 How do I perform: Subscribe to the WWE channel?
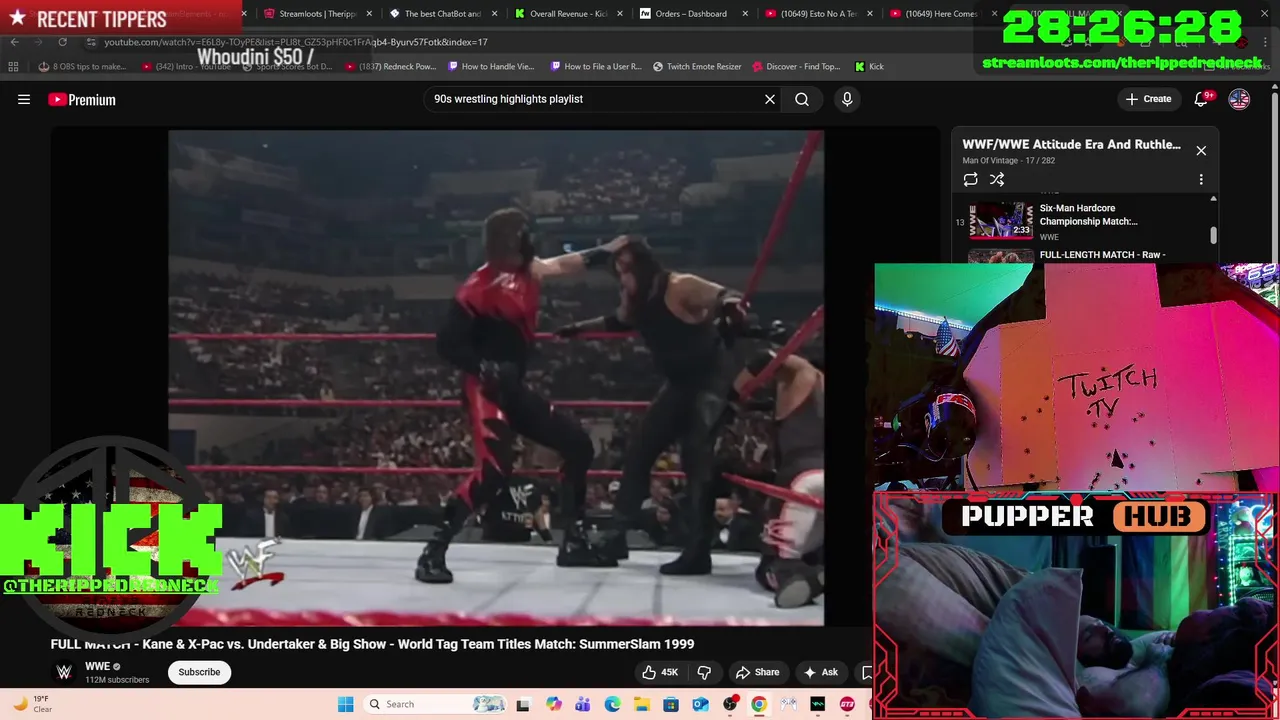coord(199,672)
